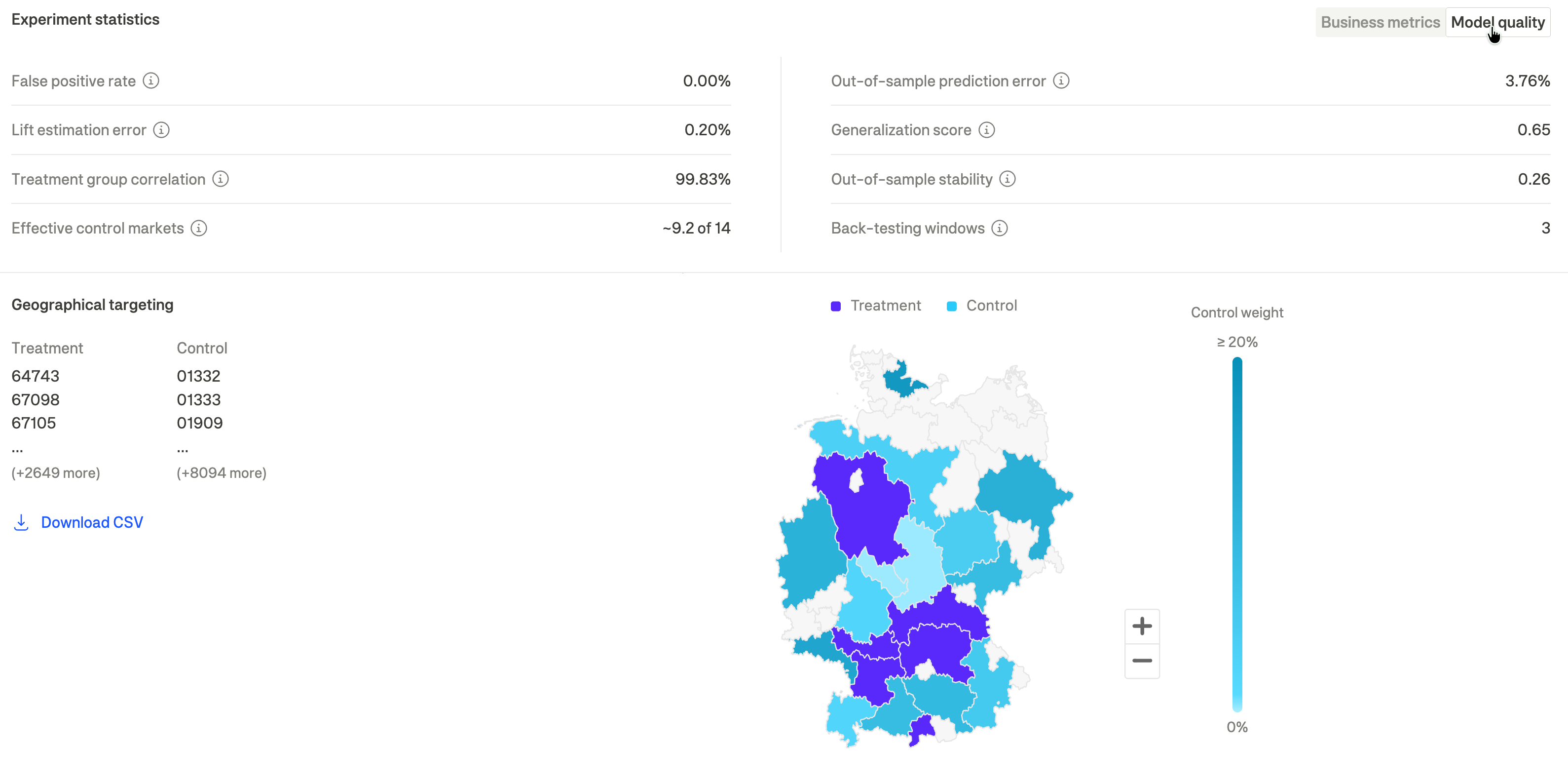Toggle Control legend swatch
The width and height of the screenshot is (1568, 784).
(951, 307)
